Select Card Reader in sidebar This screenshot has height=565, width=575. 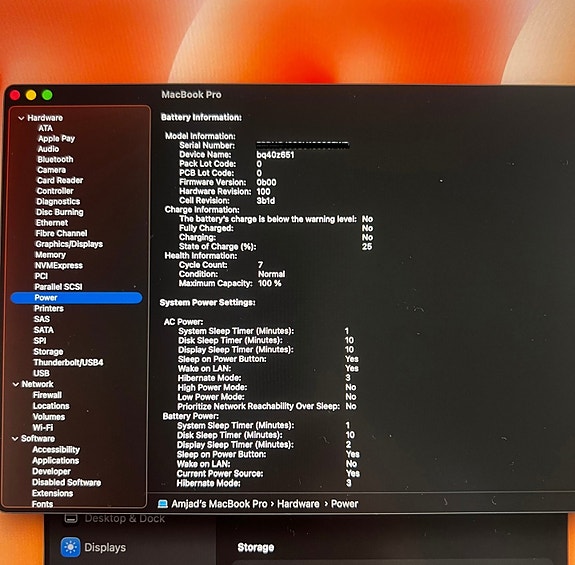[x=60, y=180]
